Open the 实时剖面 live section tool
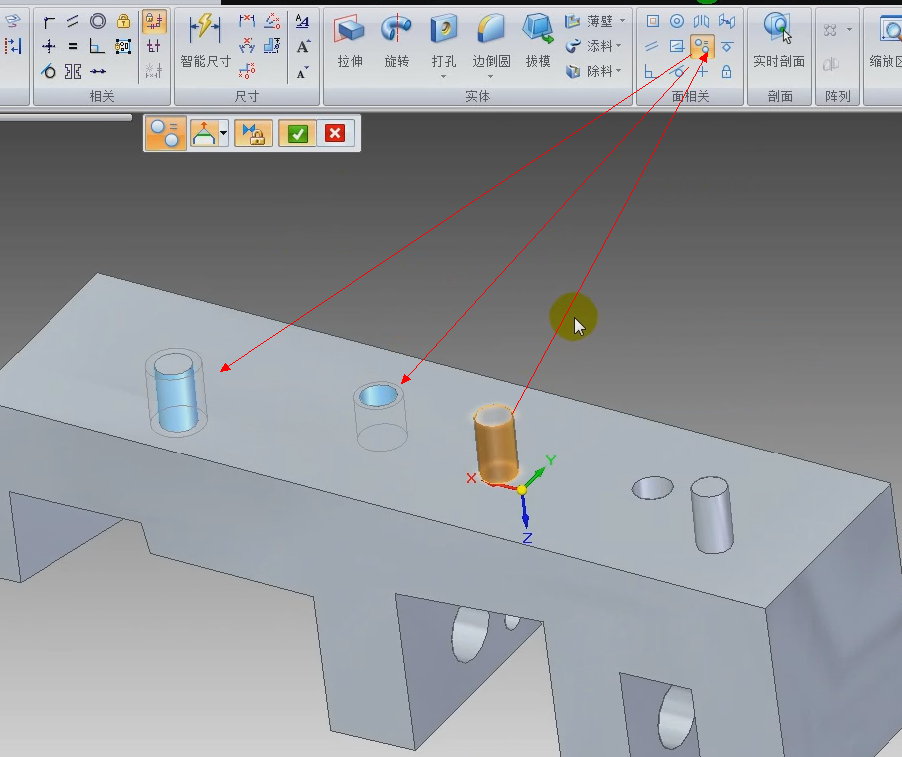Viewport: 902px width, 757px height. point(779,40)
